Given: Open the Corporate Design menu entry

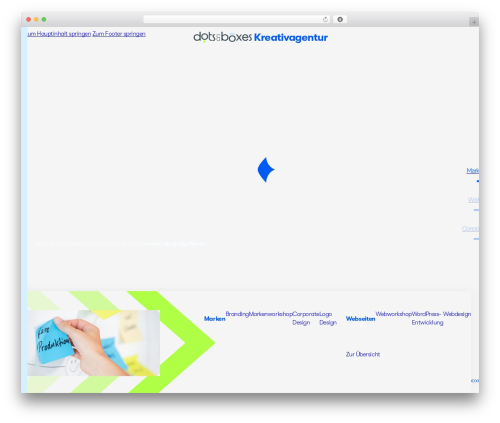Looking at the screenshot, I should click(x=306, y=318).
